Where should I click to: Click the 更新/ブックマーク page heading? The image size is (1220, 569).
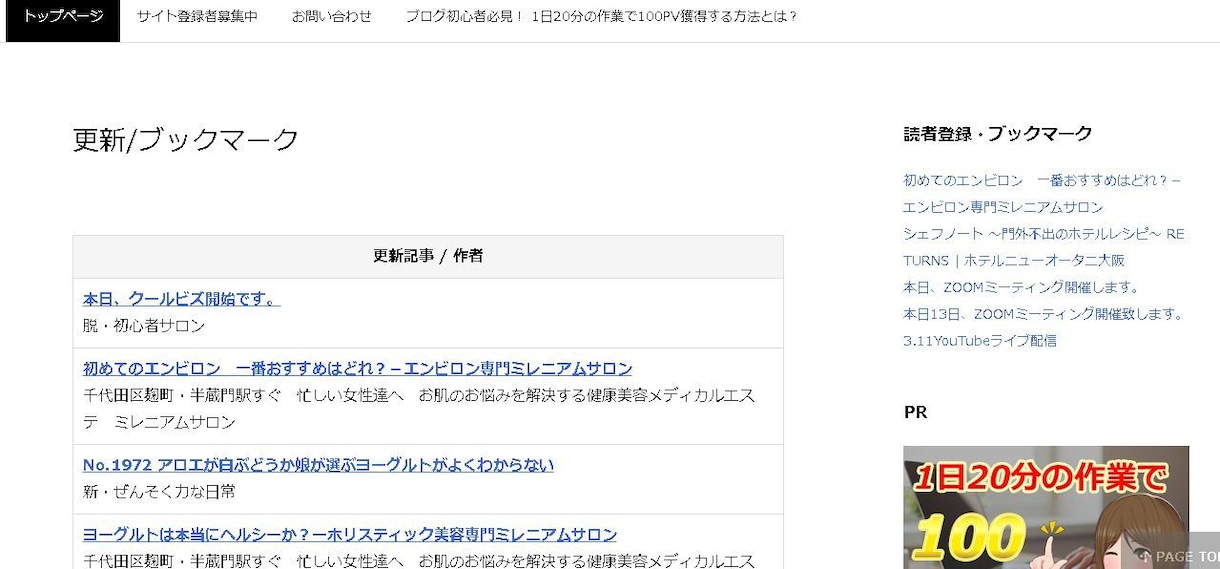pos(186,140)
